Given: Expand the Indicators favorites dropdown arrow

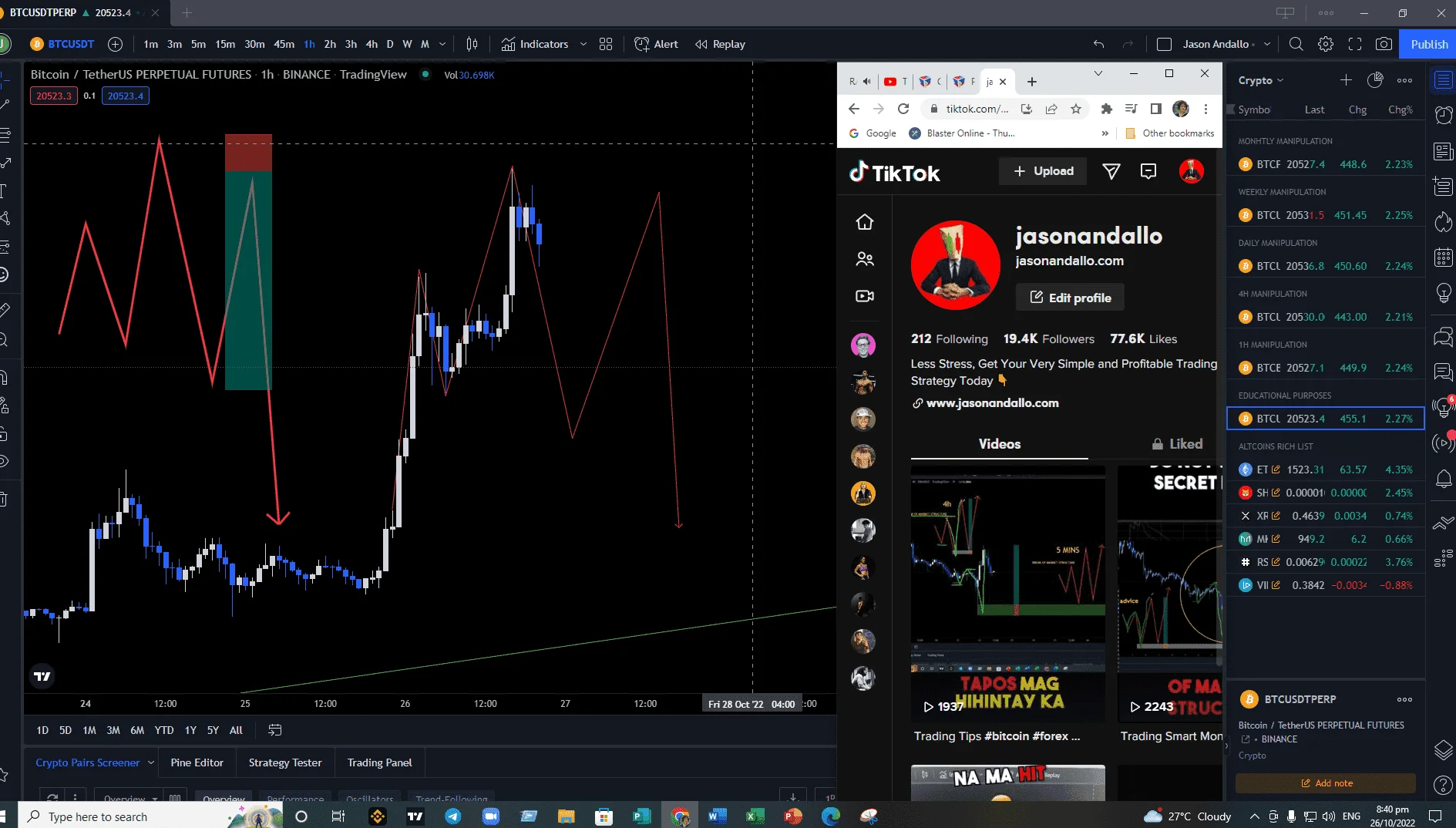Looking at the screenshot, I should click(583, 44).
